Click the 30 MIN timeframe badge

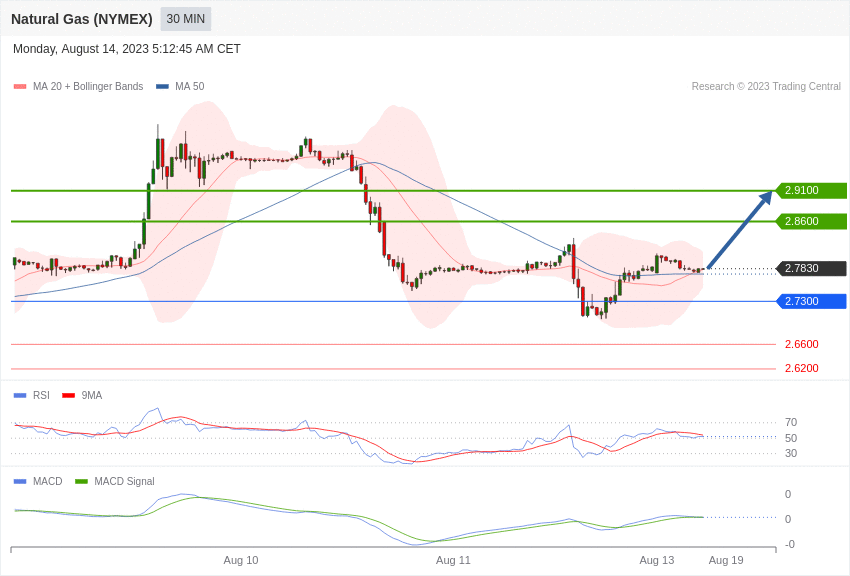point(185,19)
